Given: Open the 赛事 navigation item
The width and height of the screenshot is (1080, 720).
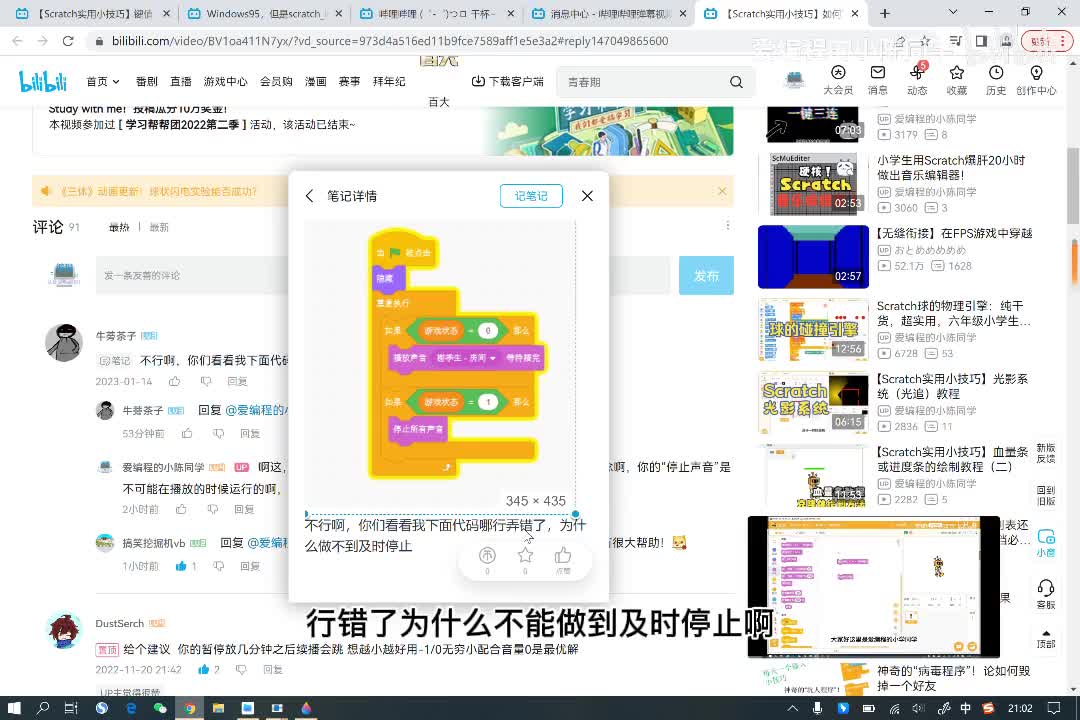Looking at the screenshot, I should click(x=349, y=81).
